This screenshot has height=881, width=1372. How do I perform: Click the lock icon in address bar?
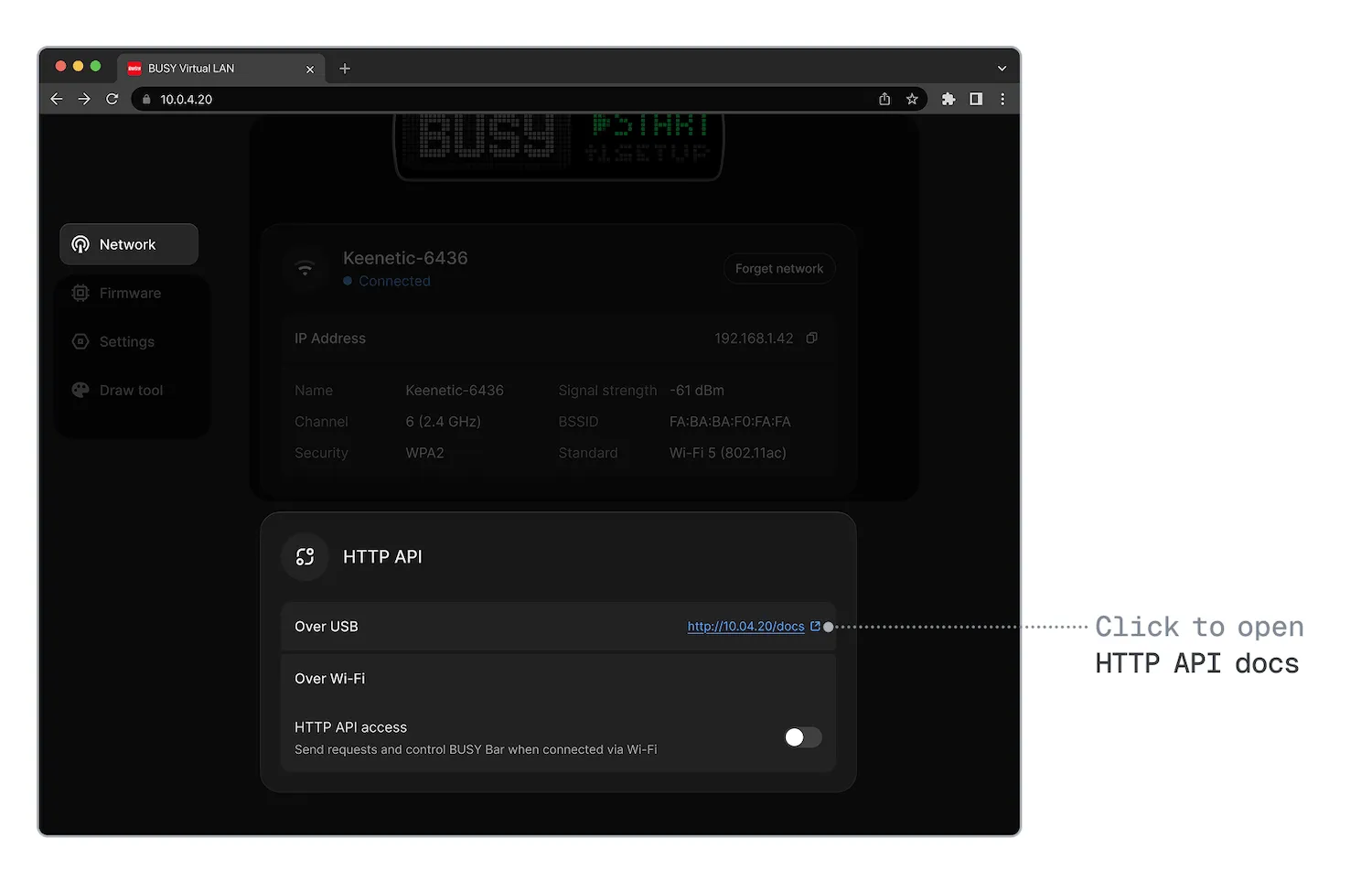tap(146, 99)
